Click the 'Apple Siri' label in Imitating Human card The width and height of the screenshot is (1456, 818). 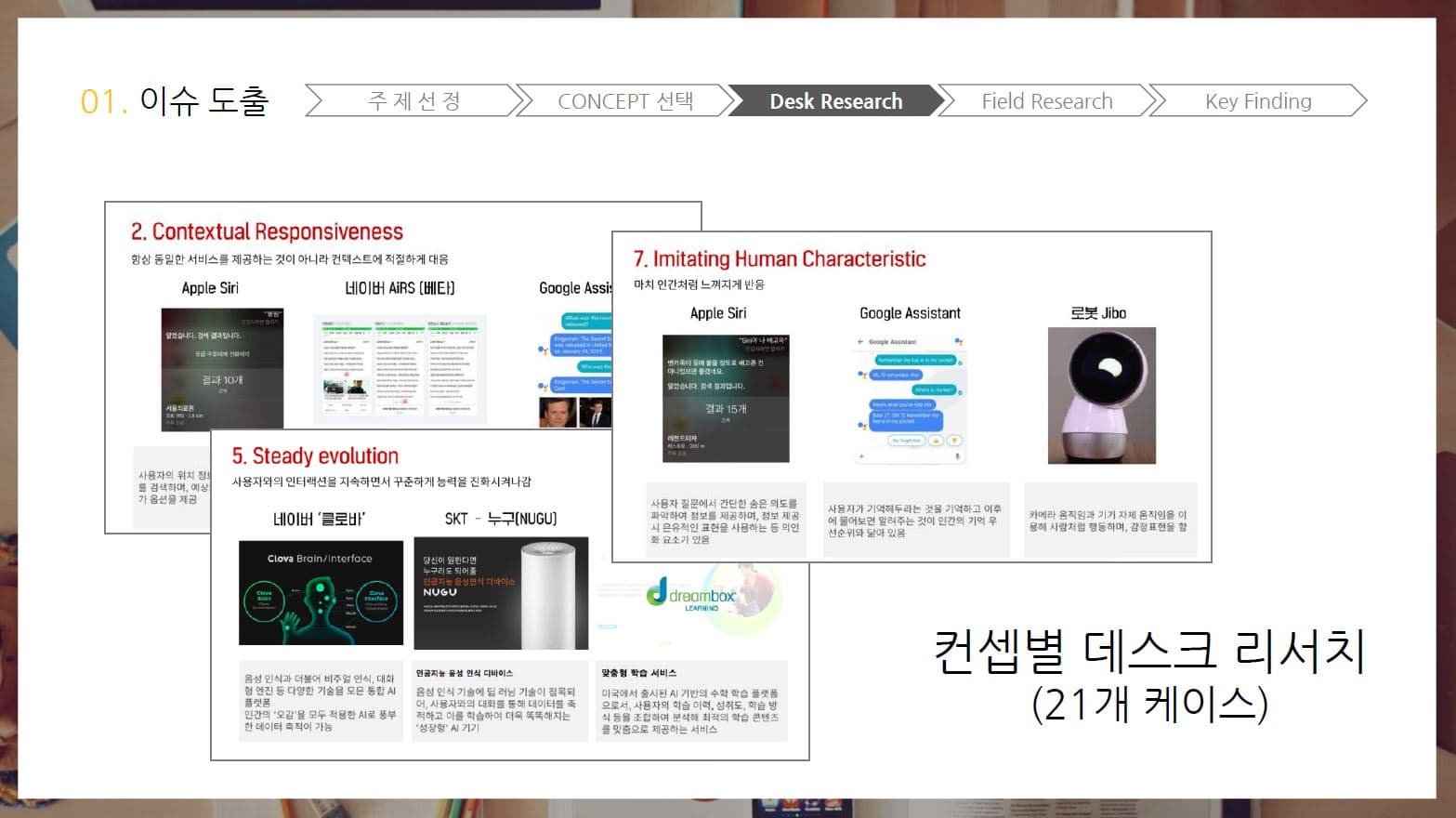(718, 313)
